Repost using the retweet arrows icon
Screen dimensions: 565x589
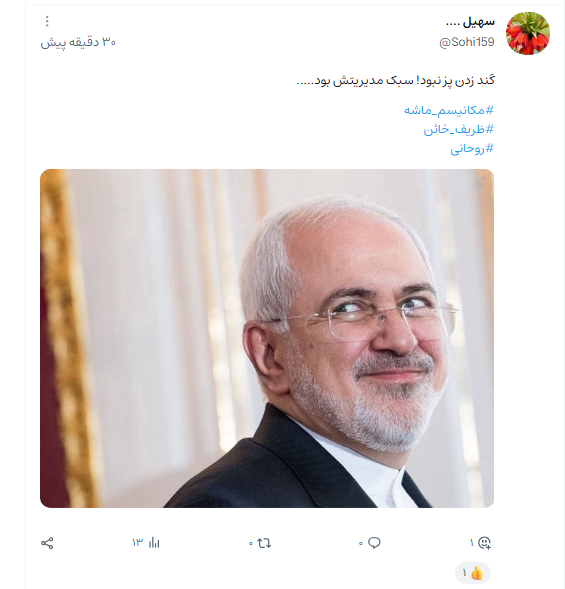point(264,543)
